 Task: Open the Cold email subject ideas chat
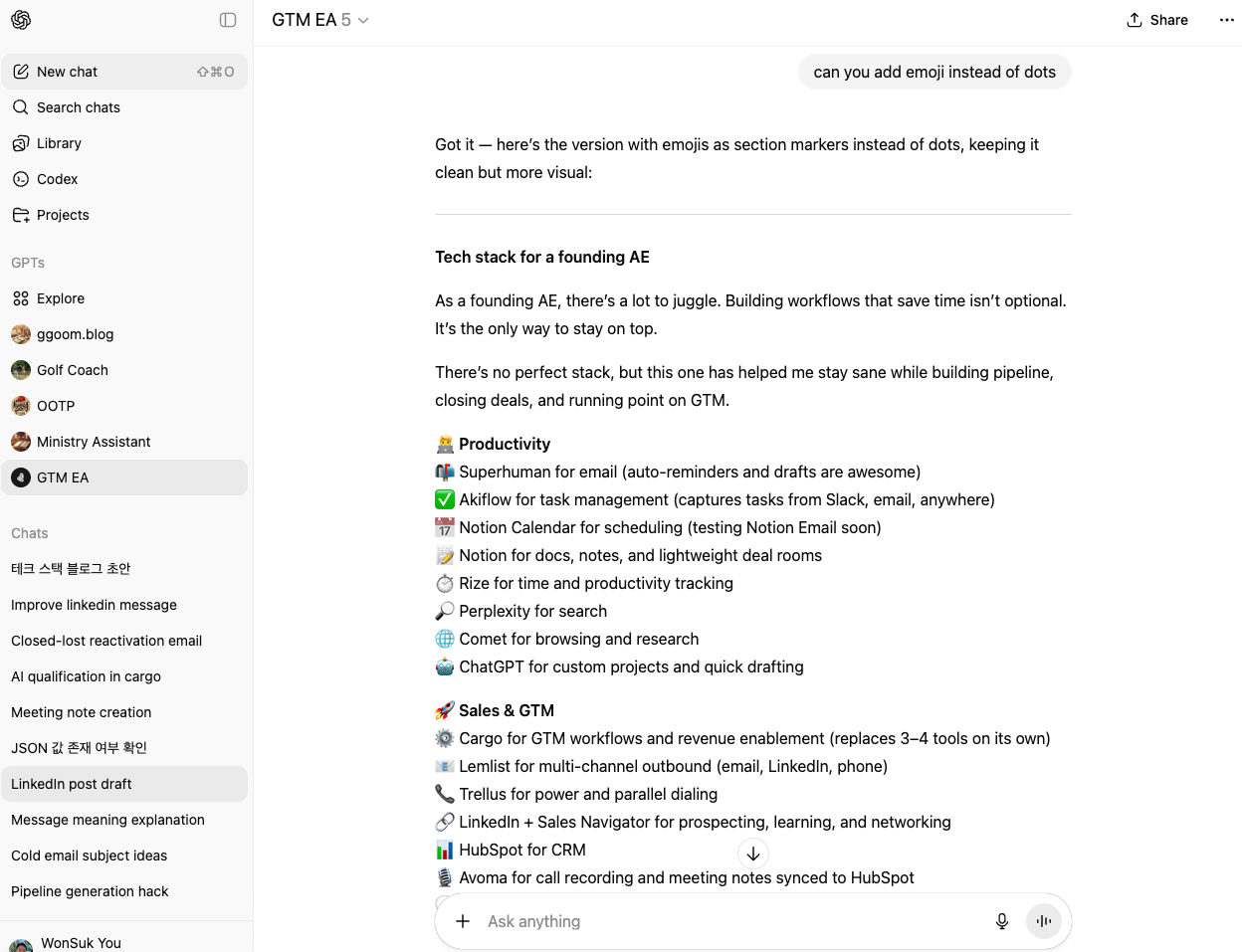pyautogui.click(x=89, y=856)
